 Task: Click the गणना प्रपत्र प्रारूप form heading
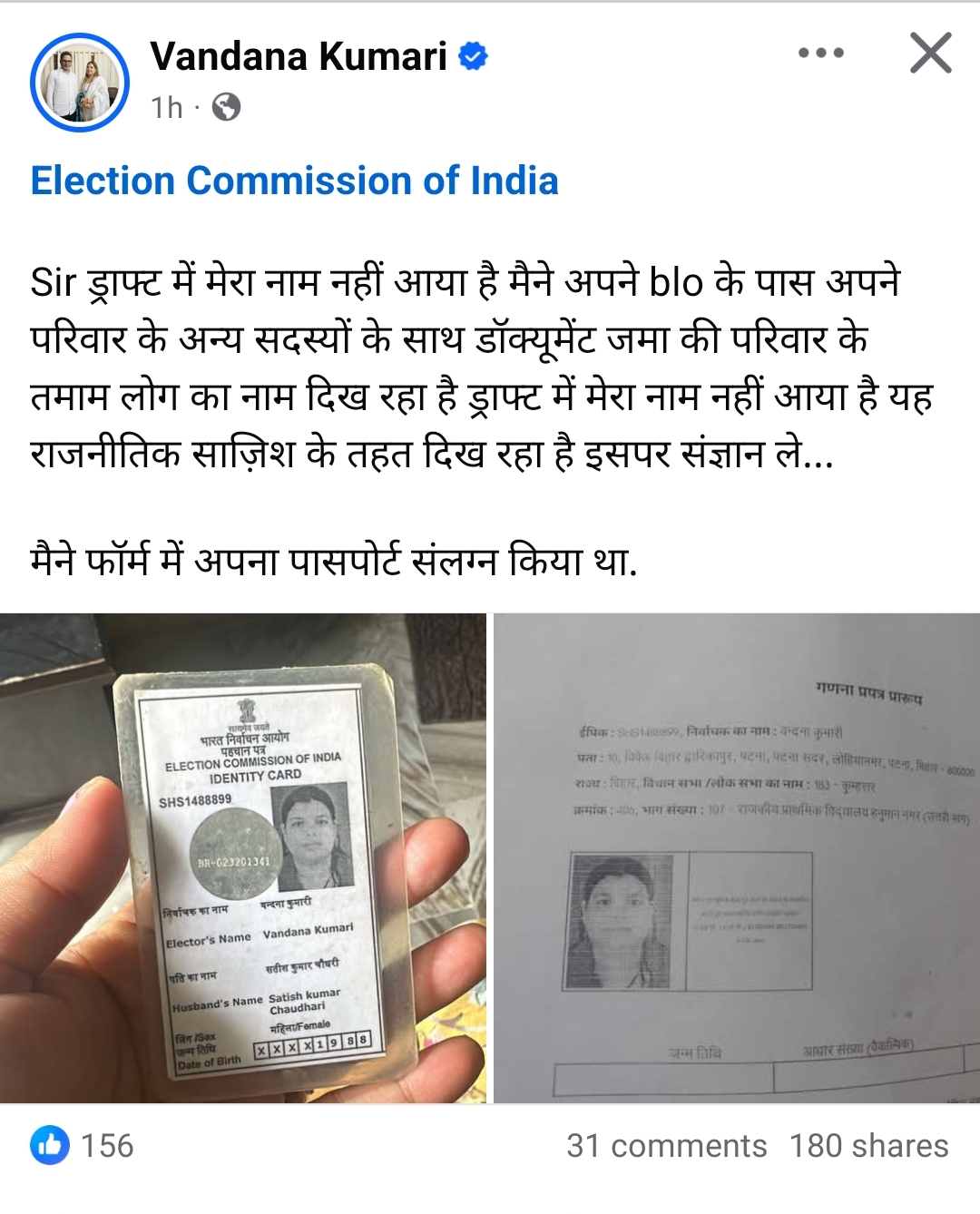tap(867, 693)
